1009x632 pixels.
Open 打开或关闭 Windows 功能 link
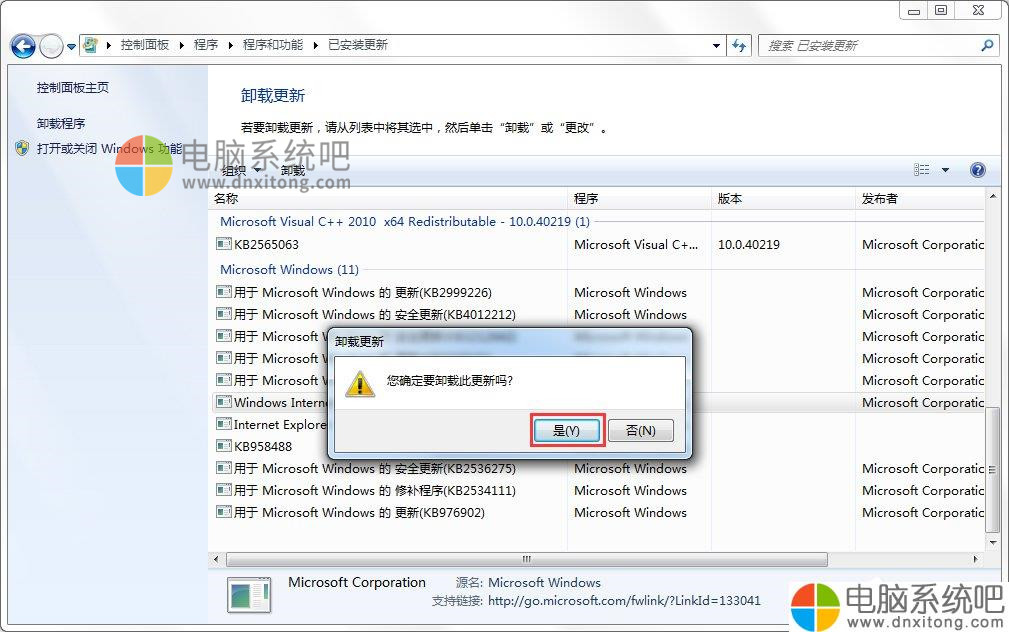click(109, 149)
